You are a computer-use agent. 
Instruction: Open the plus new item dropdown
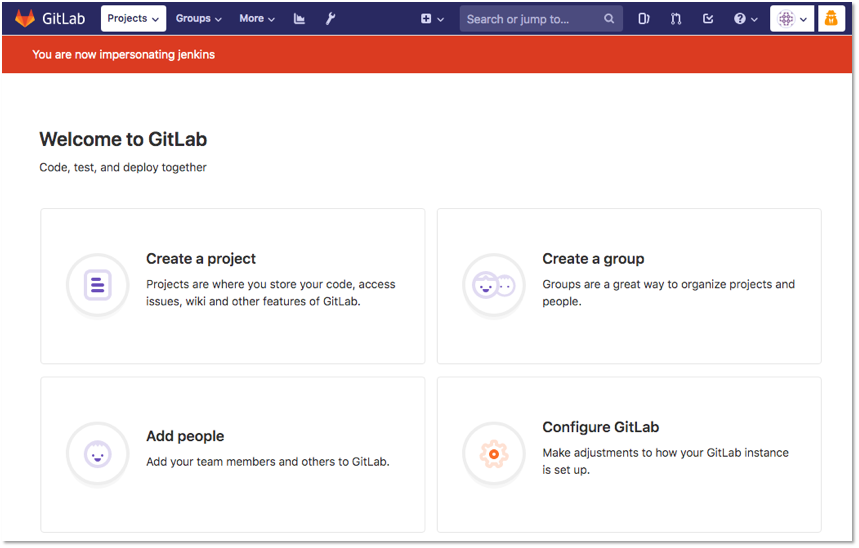[432, 19]
